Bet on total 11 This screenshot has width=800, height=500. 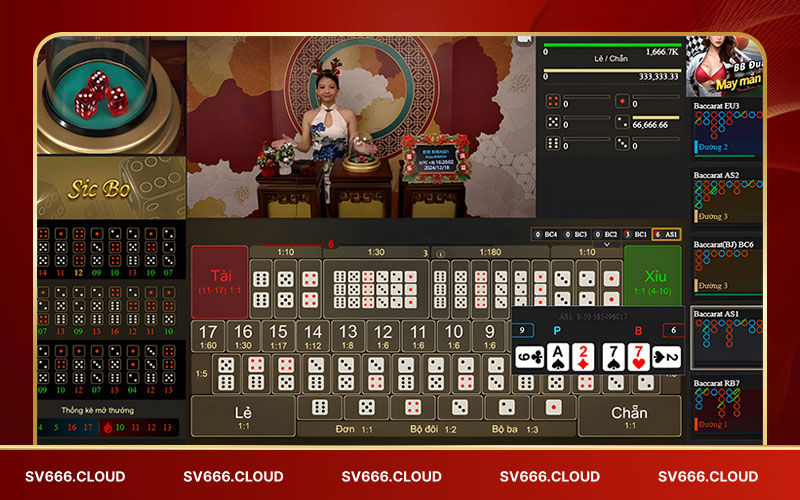[418, 336]
